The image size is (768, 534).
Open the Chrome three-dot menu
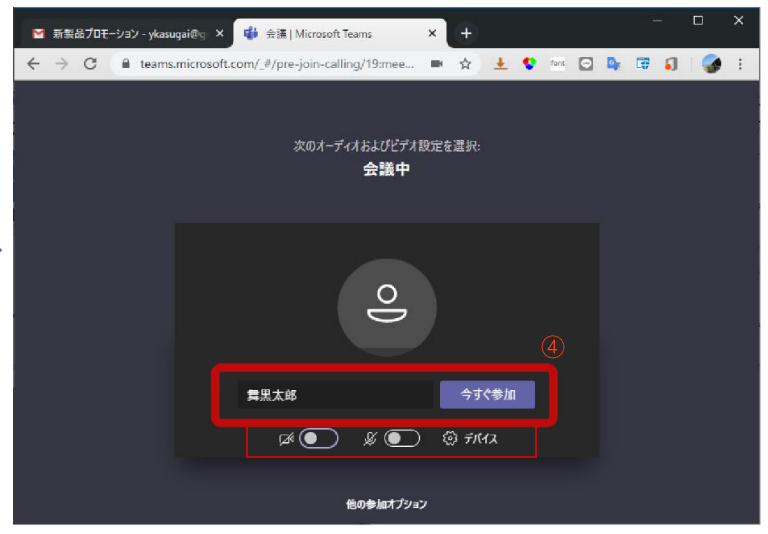[740, 63]
